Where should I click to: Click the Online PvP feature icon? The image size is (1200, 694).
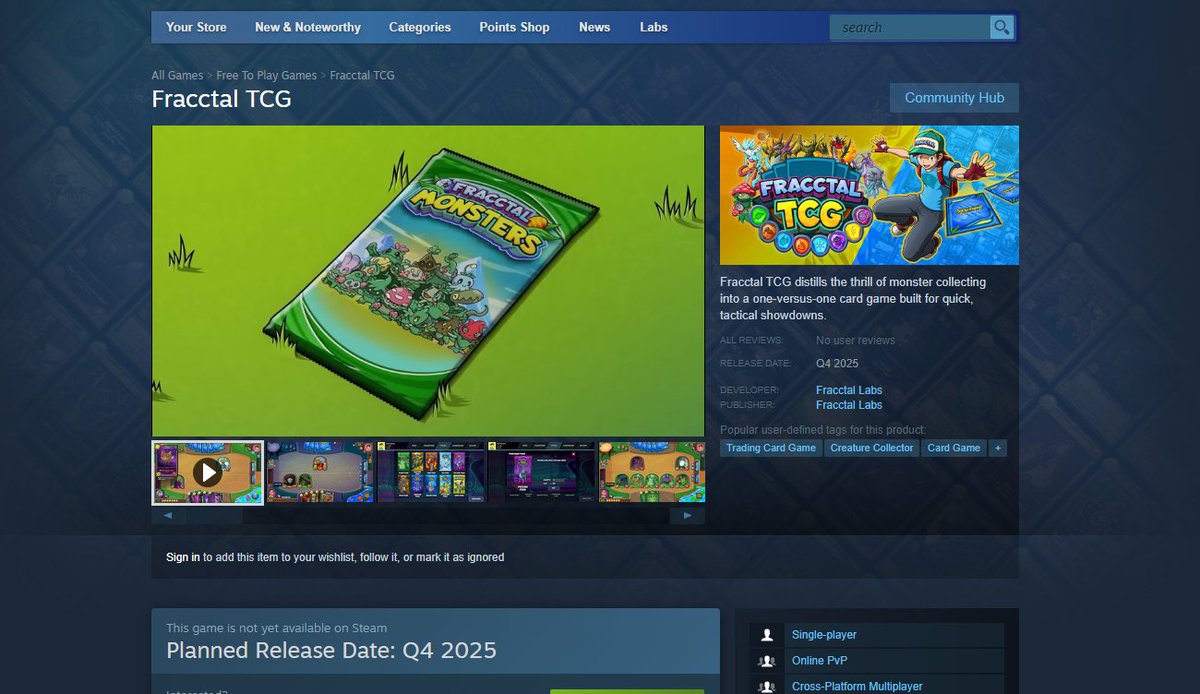[767, 661]
